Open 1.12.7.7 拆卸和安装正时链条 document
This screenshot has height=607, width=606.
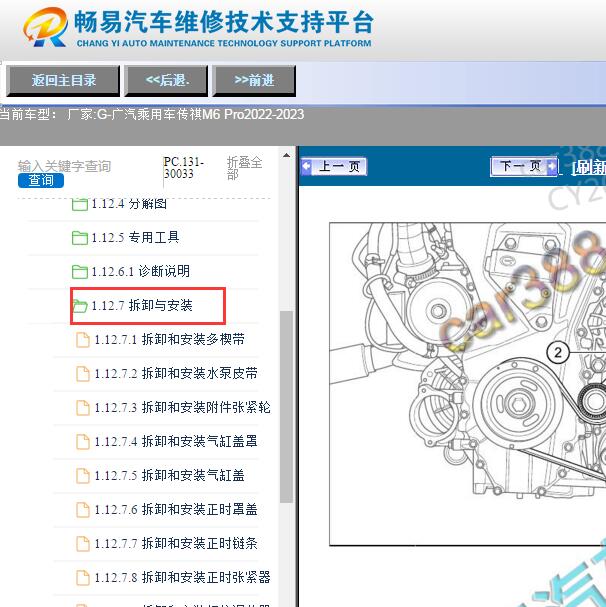pyautogui.click(x=176, y=543)
